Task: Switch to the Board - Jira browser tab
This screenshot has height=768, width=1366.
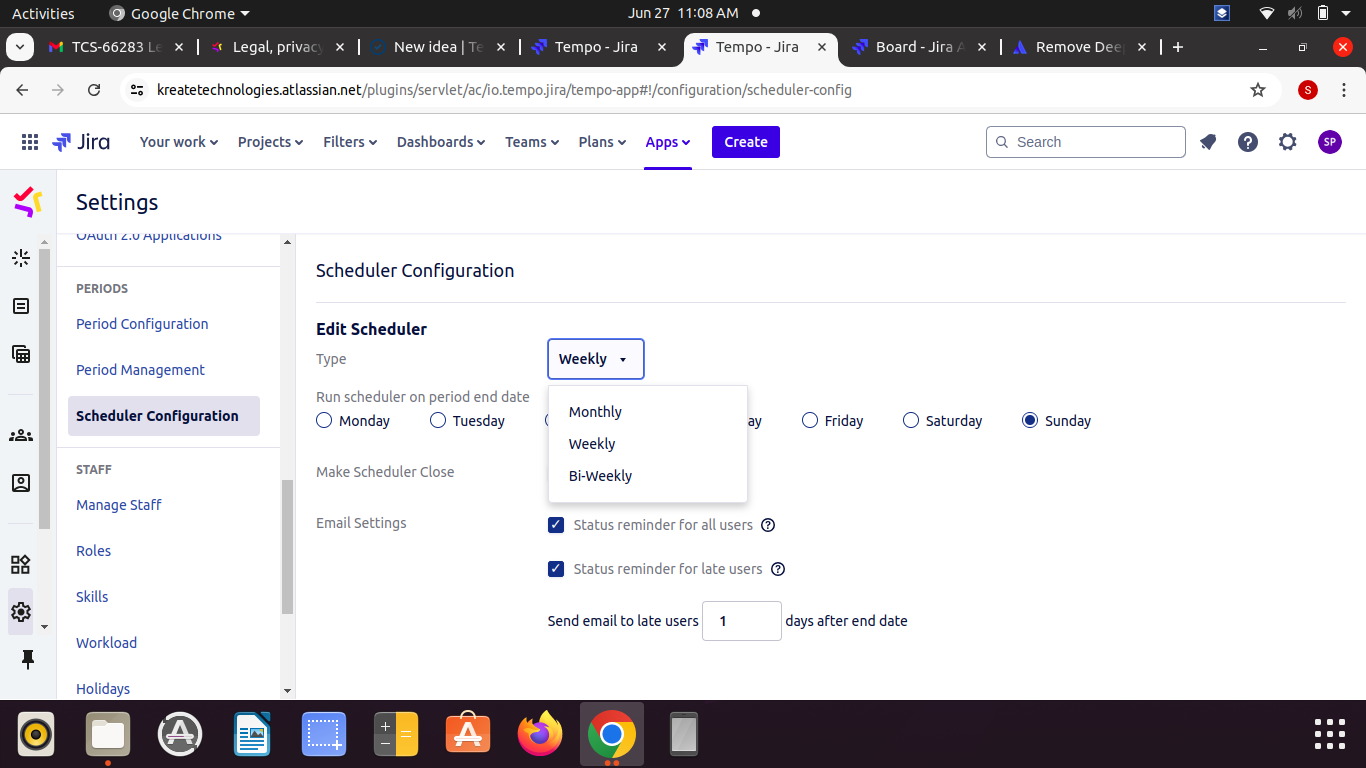Action: pos(918,47)
